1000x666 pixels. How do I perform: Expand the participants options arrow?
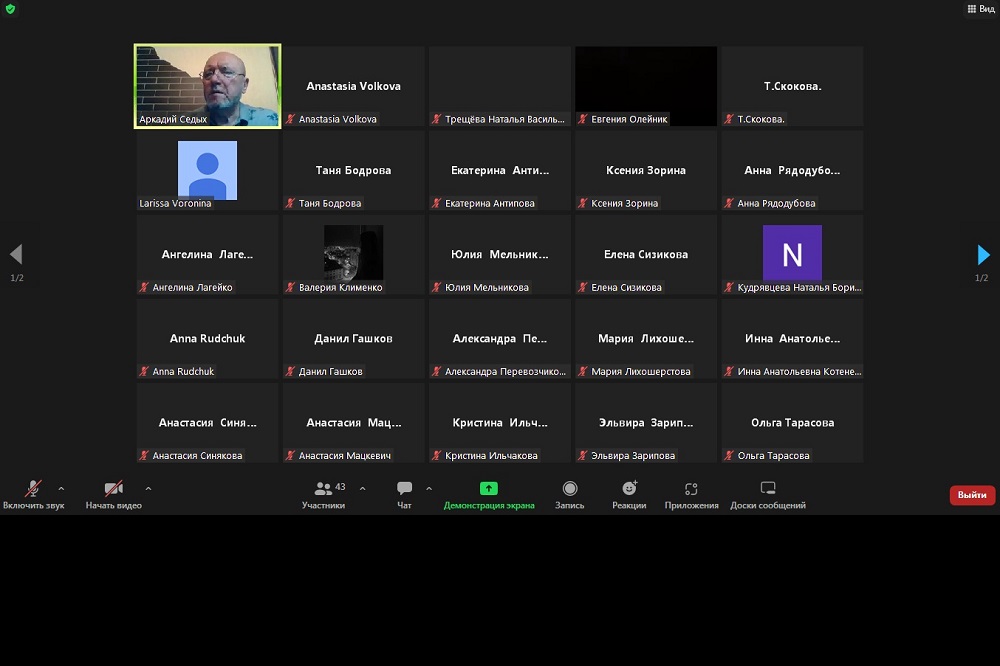(x=362, y=489)
